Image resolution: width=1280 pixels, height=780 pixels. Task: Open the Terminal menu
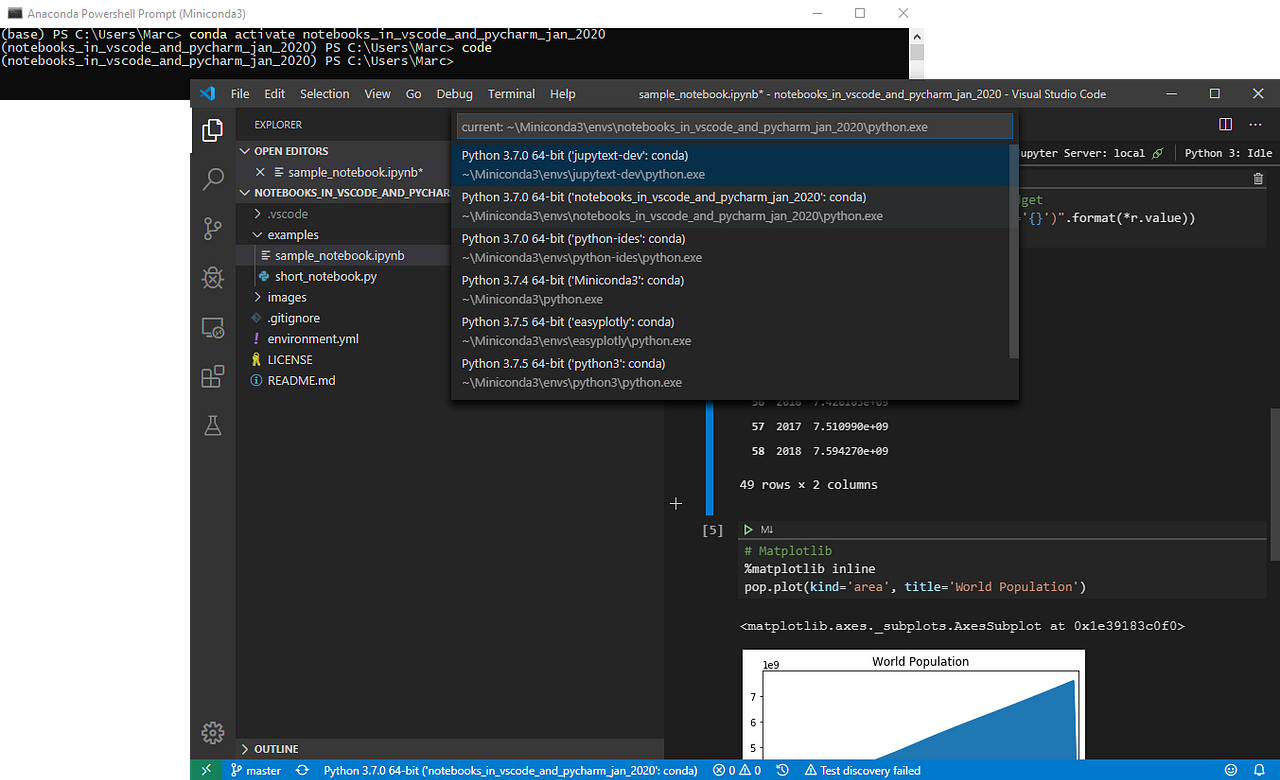(511, 93)
